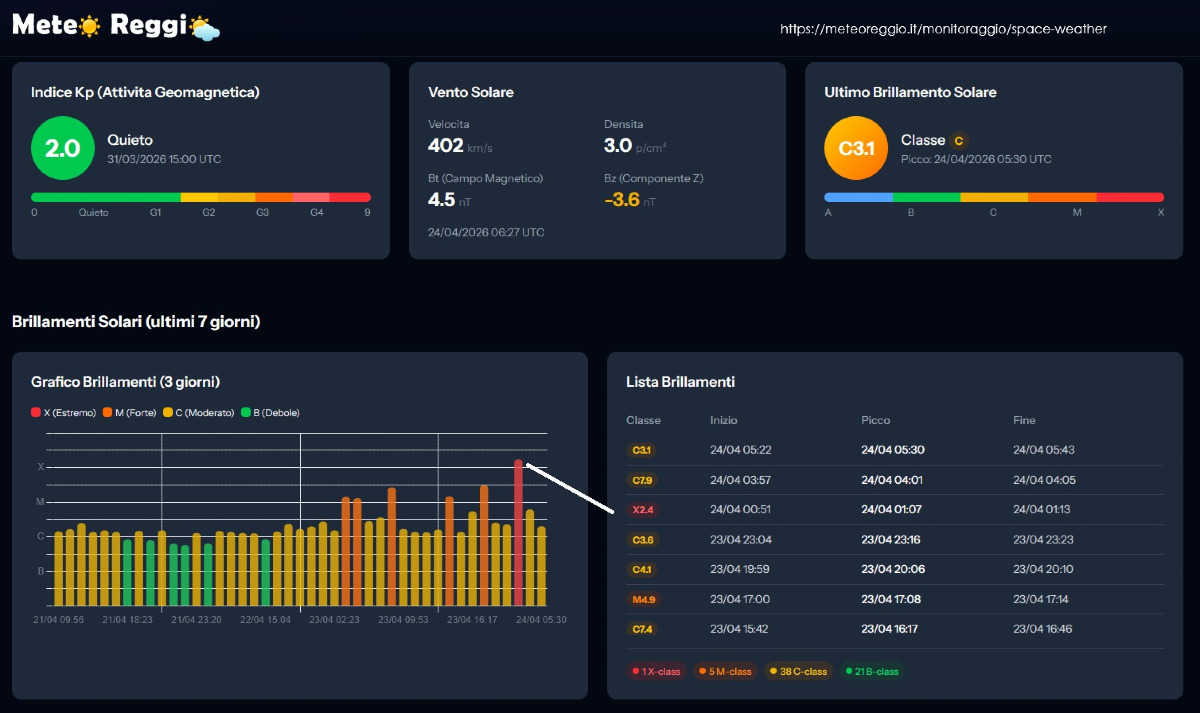Toggle C (Moderato) series in chart legend
The image size is (1200, 713).
tap(201, 412)
